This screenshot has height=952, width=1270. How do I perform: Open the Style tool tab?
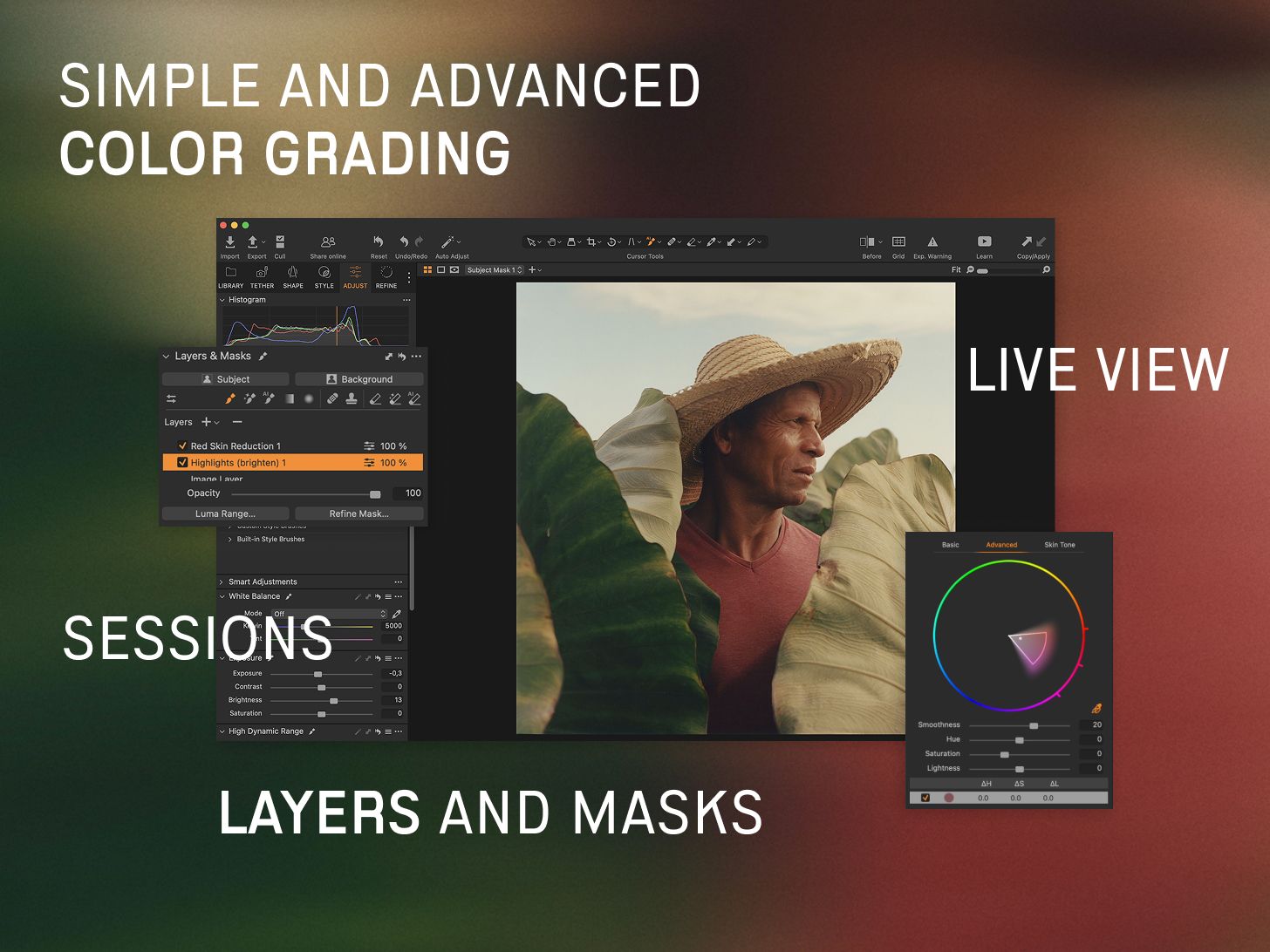click(324, 276)
